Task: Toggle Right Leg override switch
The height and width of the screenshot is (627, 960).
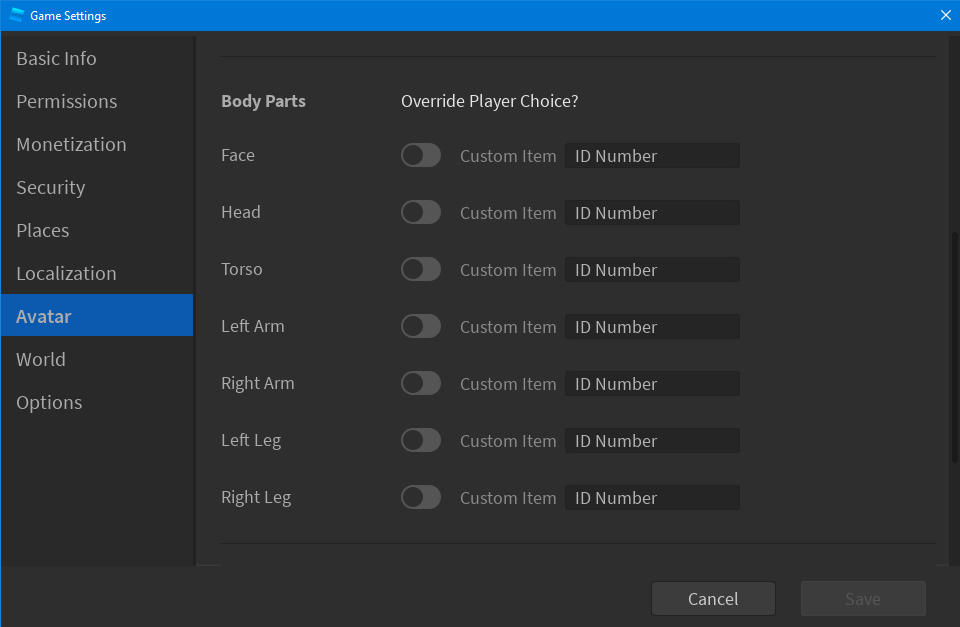Action: (x=421, y=497)
